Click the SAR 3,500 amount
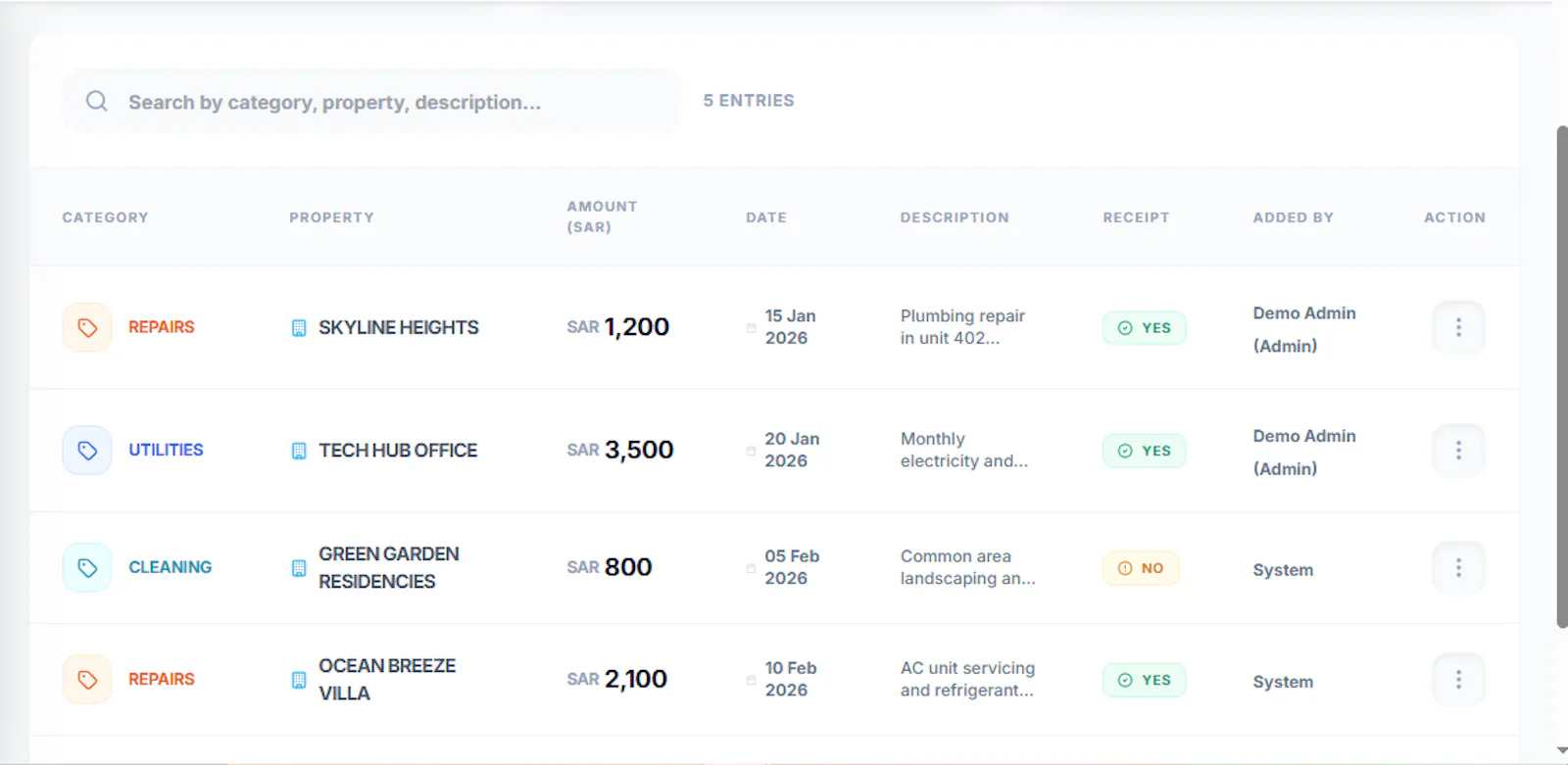Screen dimensions: 1568x765 (620, 451)
